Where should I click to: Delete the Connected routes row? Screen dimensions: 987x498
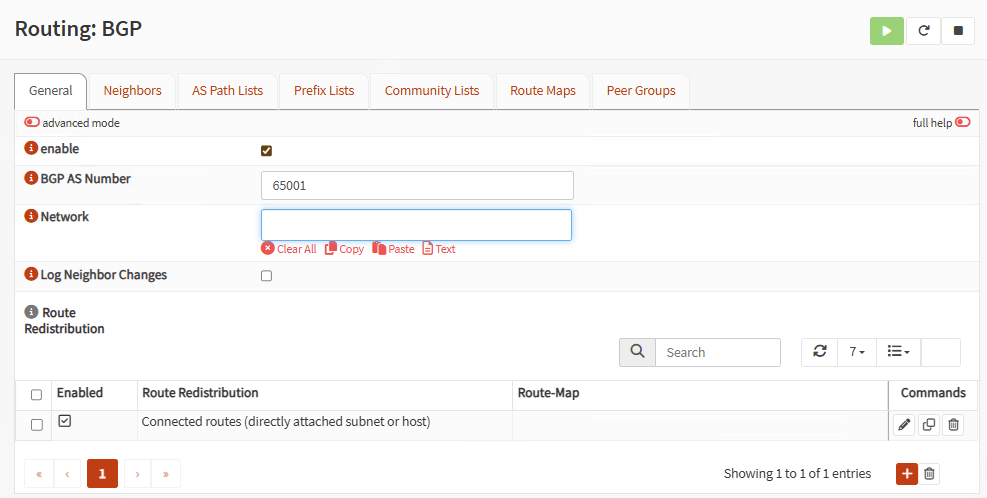coord(954,425)
